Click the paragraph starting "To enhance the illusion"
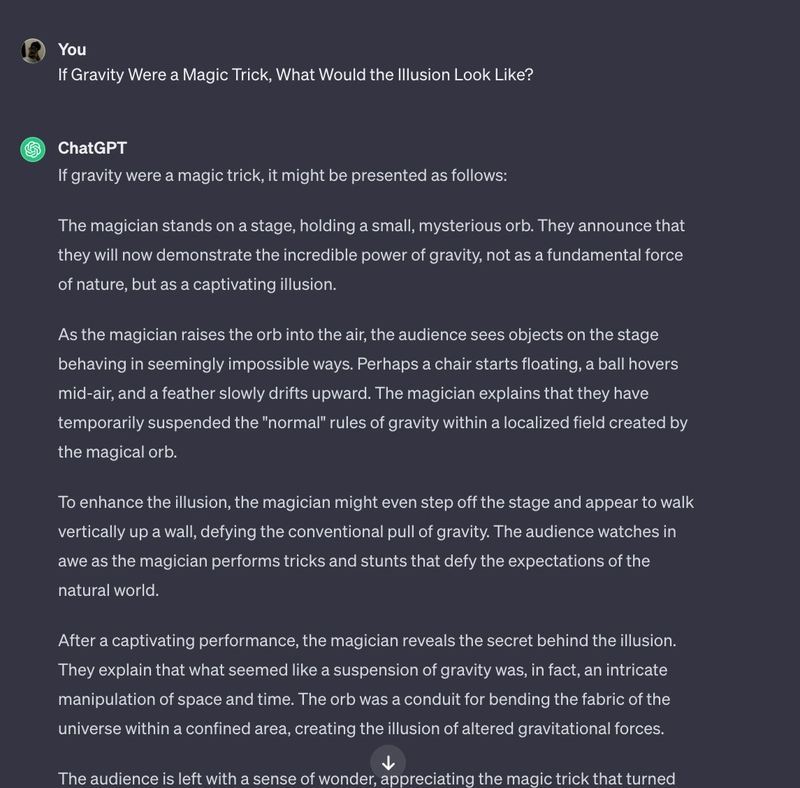 [376, 546]
